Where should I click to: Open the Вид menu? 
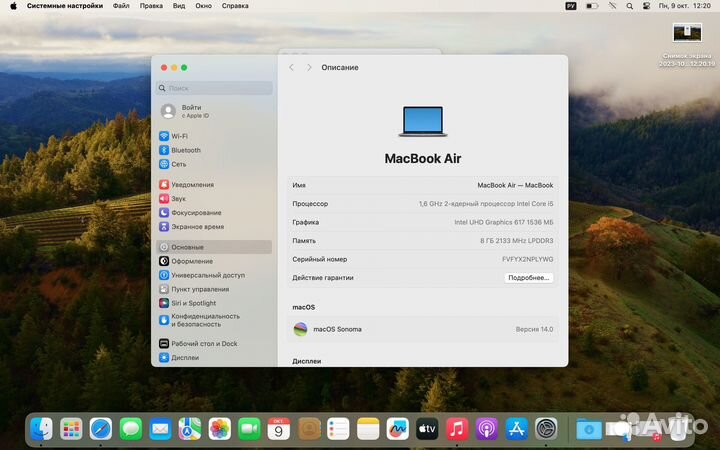(x=179, y=6)
